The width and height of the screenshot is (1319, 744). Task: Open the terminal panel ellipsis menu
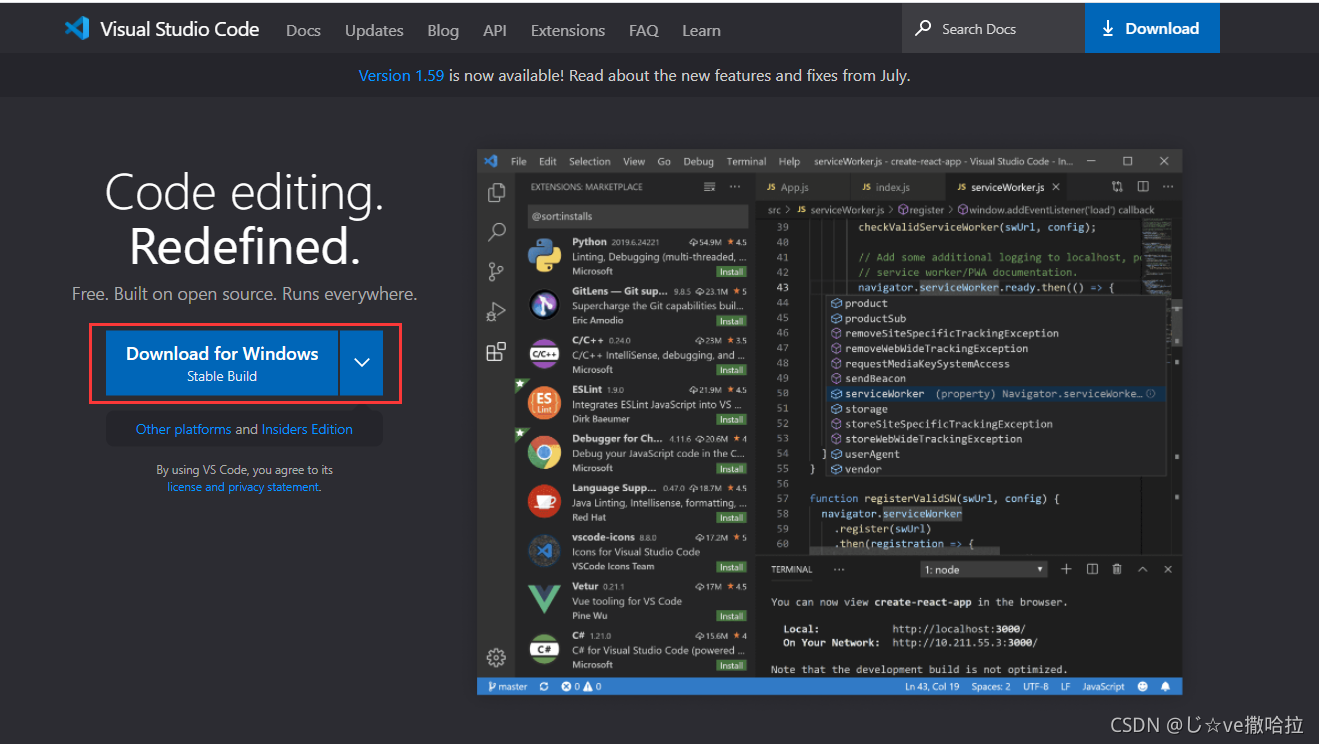tap(839, 569)
